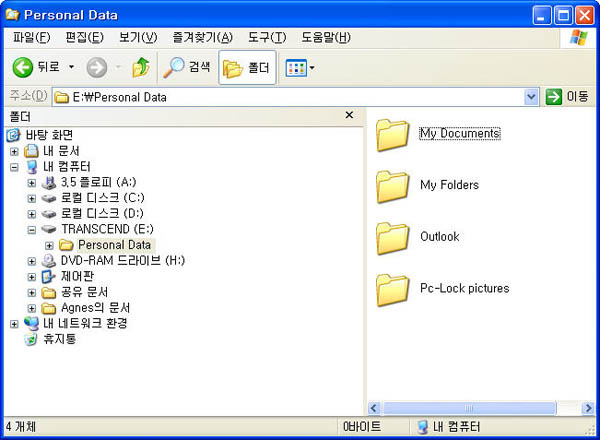
Task: Open the 도움말(H) menu
Action: (x=326, y=37)
